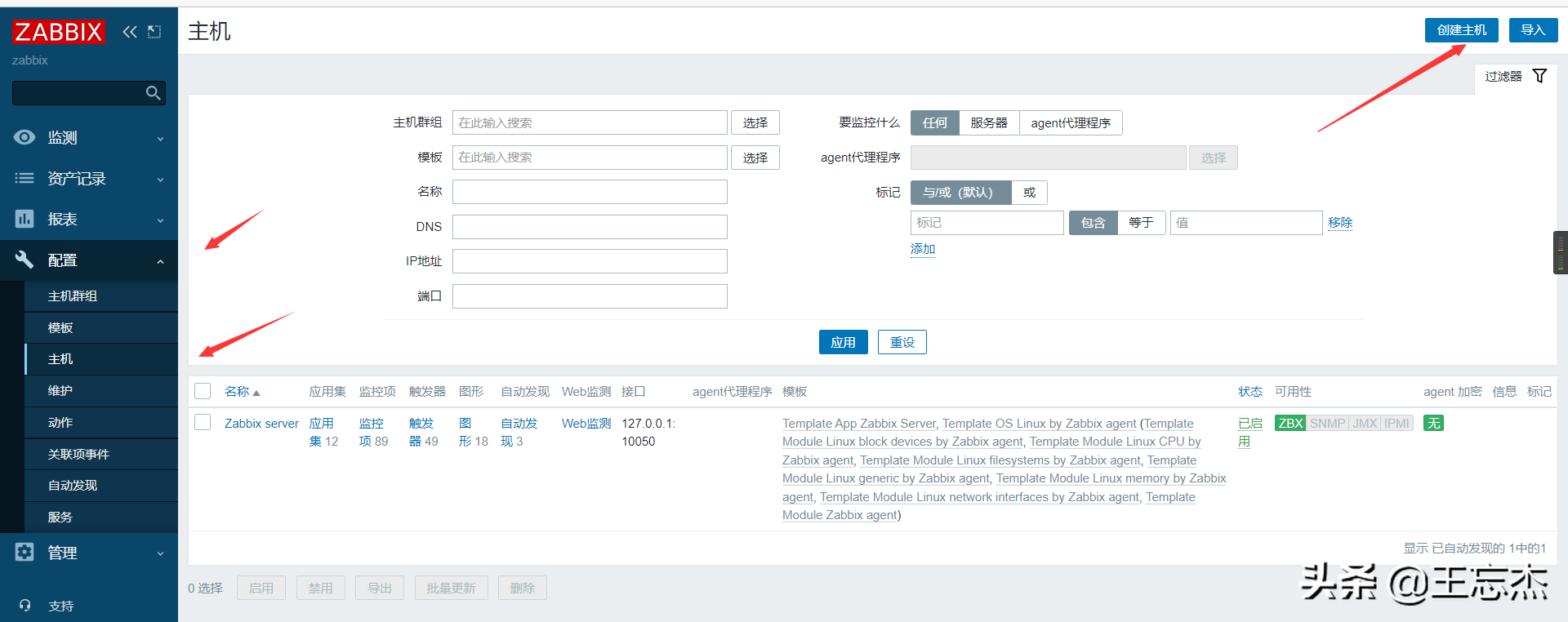Open the 自动发现 submenu item
This screenshot has height=622, width=1568.
point(73,486)
